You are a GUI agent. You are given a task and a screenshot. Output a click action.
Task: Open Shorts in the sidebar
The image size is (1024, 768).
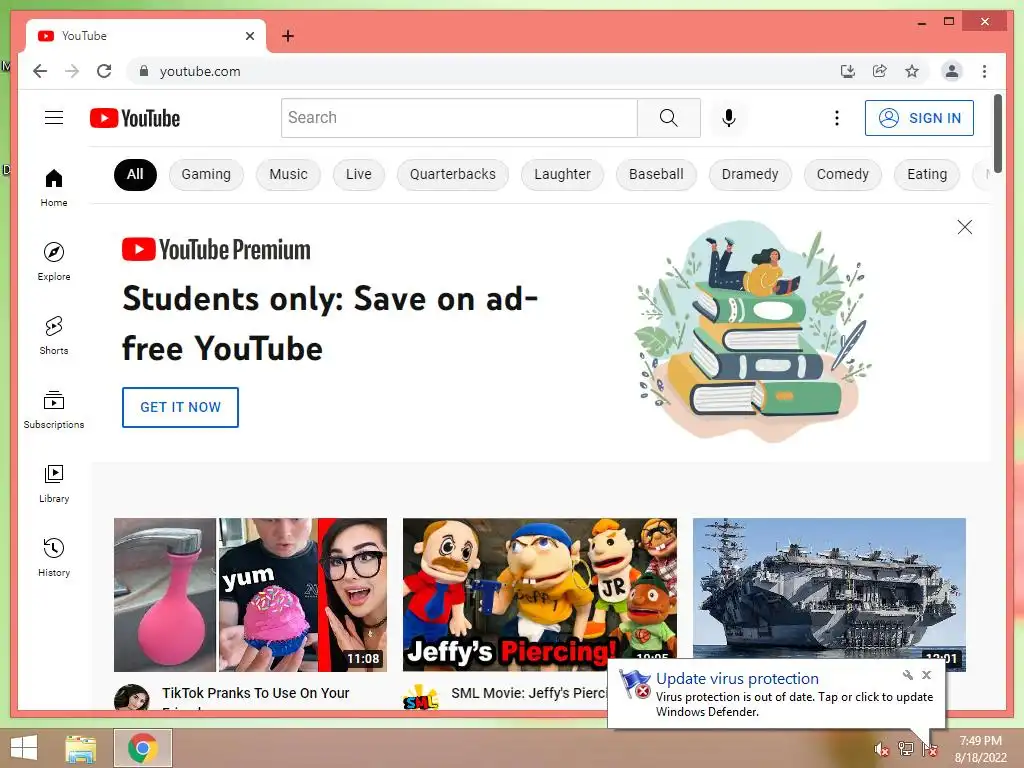pyautogui.click(x=54, y=336)
